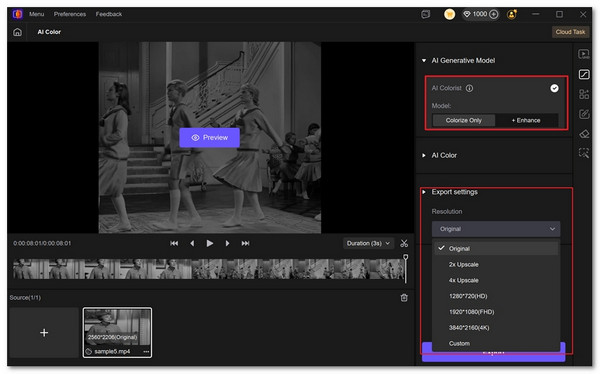Open the screen layout icon in title bar
The width and height of the screenshot is (600, 374).
point(426,15)
